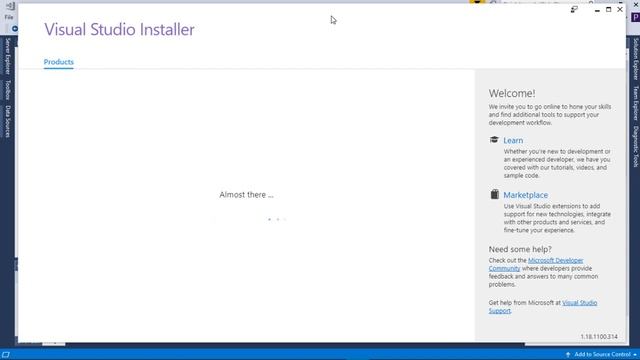Click the 'Almost there ...' loading text
This screenshot has height=360, width=640.
coord(247,195)
